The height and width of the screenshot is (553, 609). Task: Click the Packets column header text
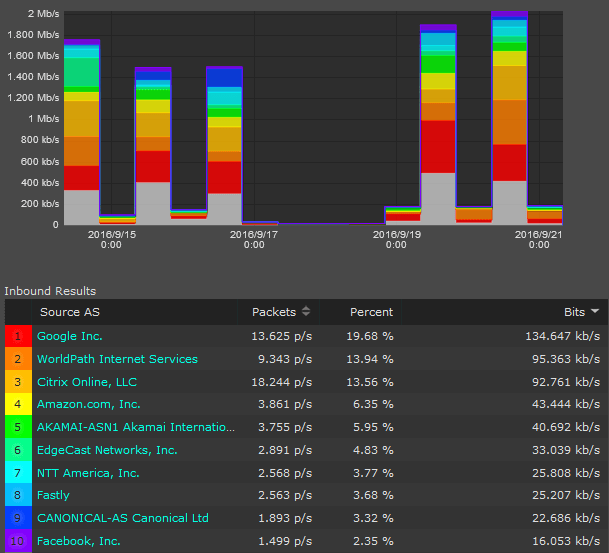[x=274, y=312]
